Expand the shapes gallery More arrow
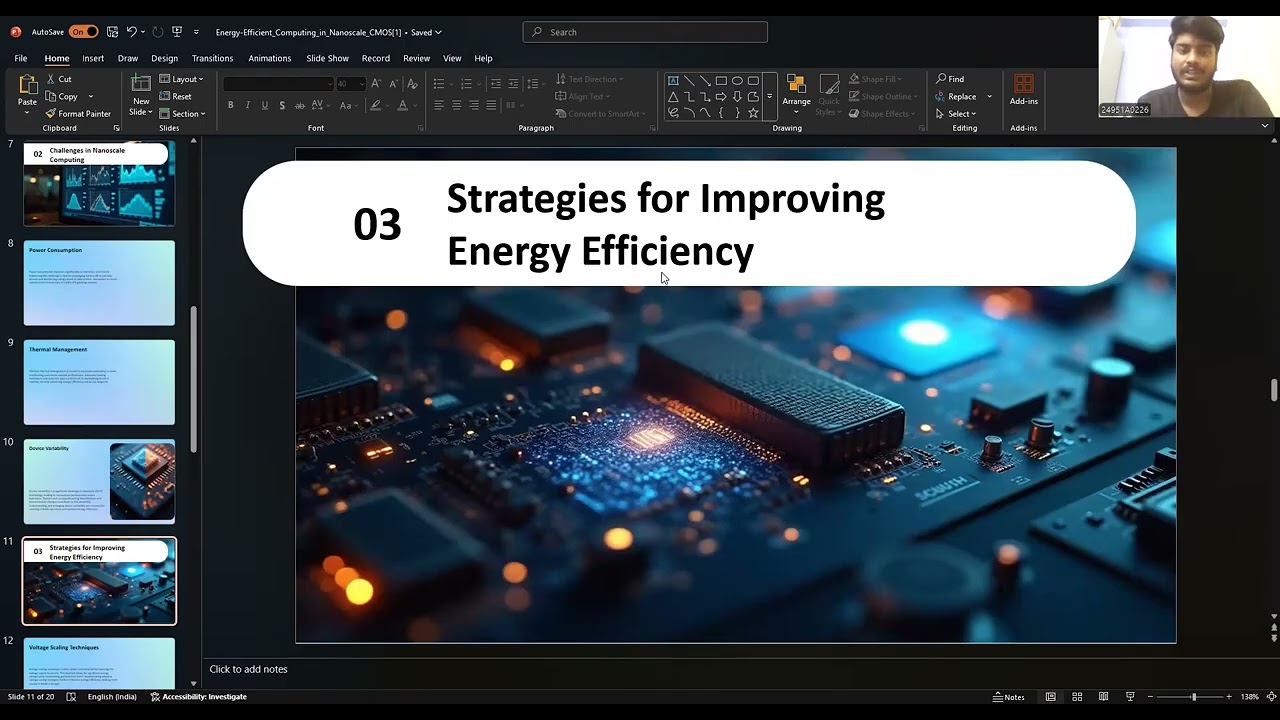The width and height of the screenshot is (1280, 720). 769,97
